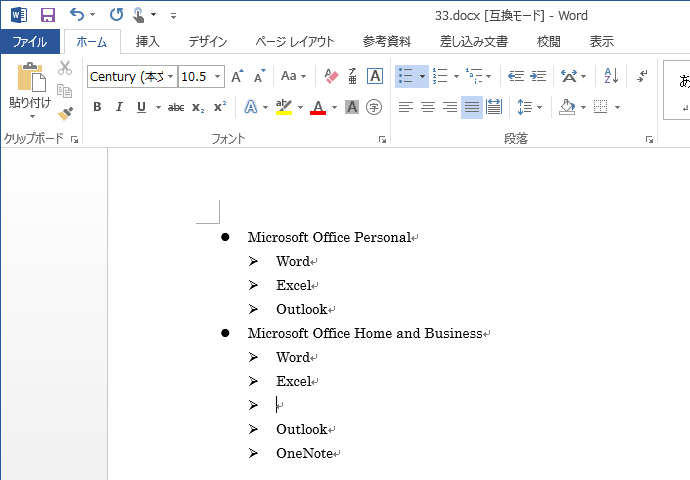Align text right
The width and height of the screenshot is (690, 480).
450,107
